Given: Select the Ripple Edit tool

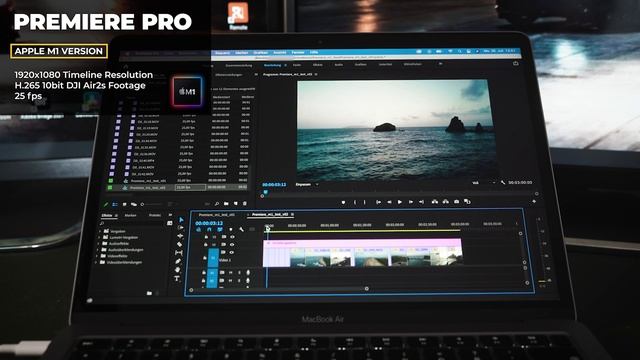Looking at the screenshot, I should click(180, 236).
